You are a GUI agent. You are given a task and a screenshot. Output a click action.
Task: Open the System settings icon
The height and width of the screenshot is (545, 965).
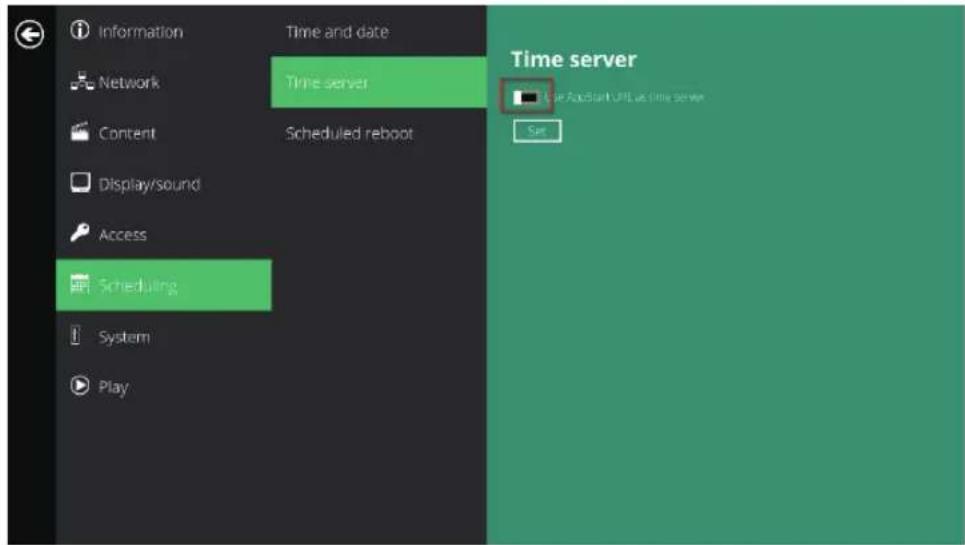[76, 336]
